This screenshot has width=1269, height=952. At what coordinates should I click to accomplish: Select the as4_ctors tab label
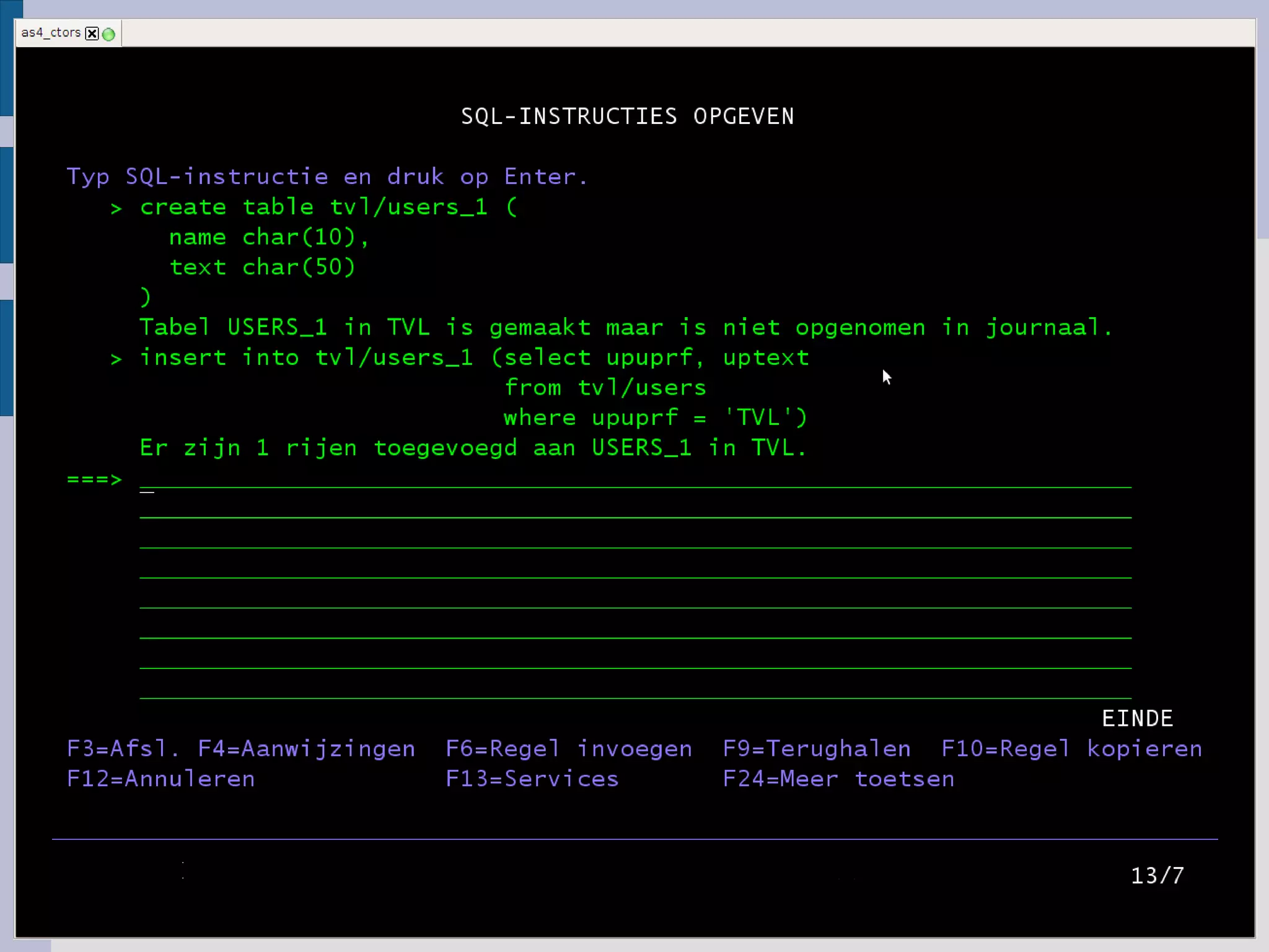tap(51, 32)
